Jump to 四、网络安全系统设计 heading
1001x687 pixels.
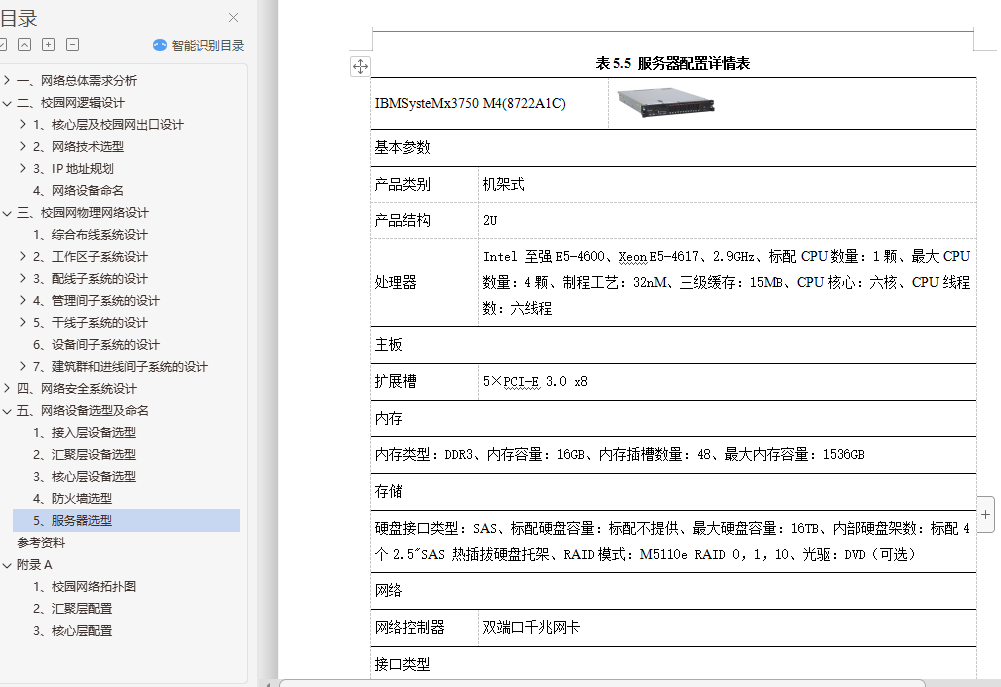pos(77,388)
